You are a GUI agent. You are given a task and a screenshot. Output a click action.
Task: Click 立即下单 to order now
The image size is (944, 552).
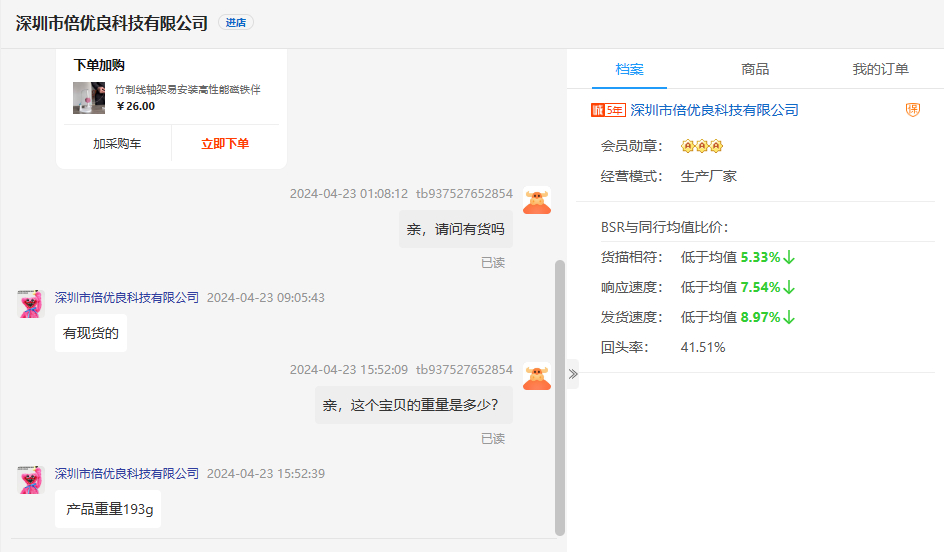[x=225, y=144]
